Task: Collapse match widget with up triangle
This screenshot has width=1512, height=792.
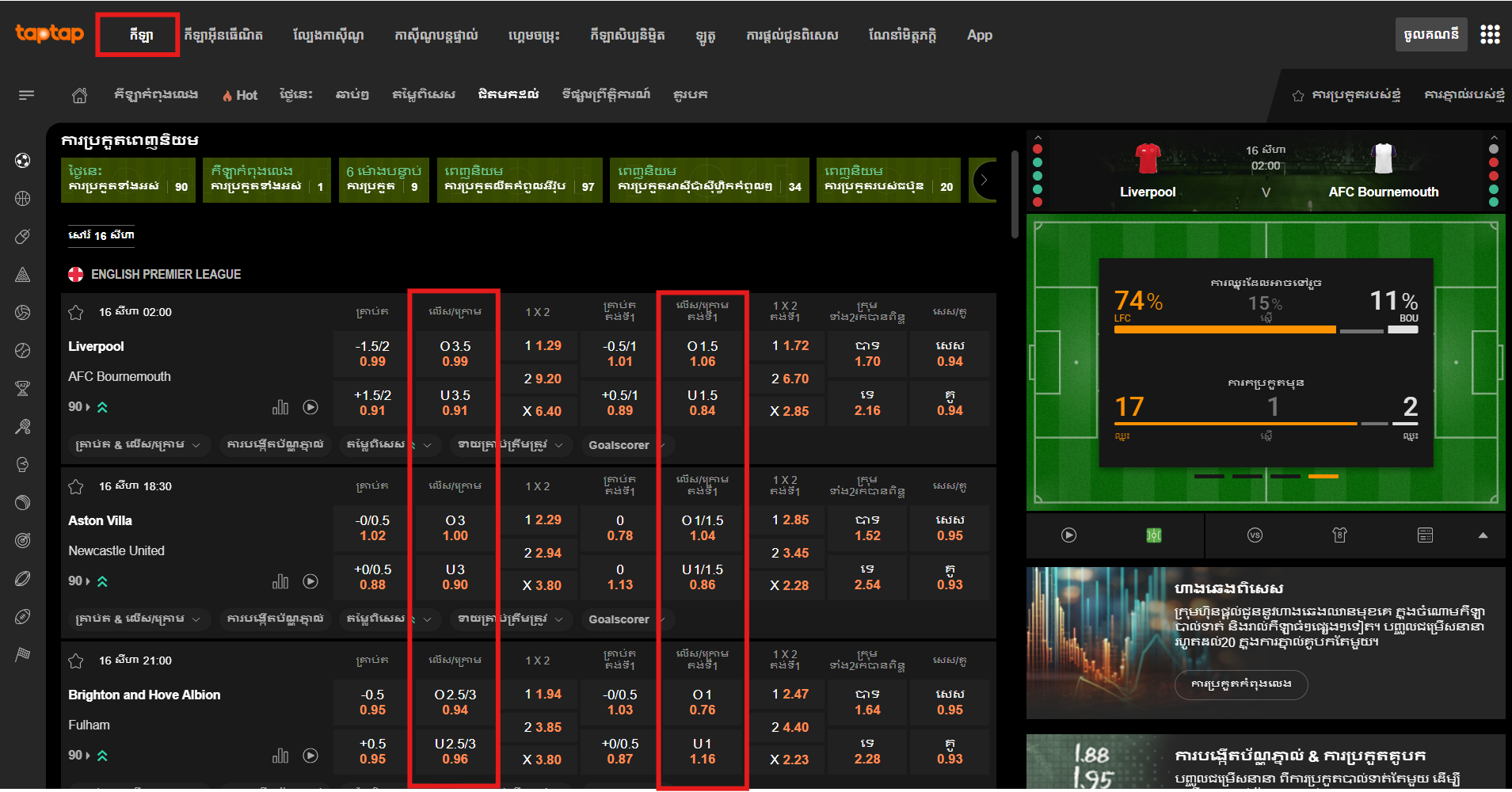Action: (1483, 535)
